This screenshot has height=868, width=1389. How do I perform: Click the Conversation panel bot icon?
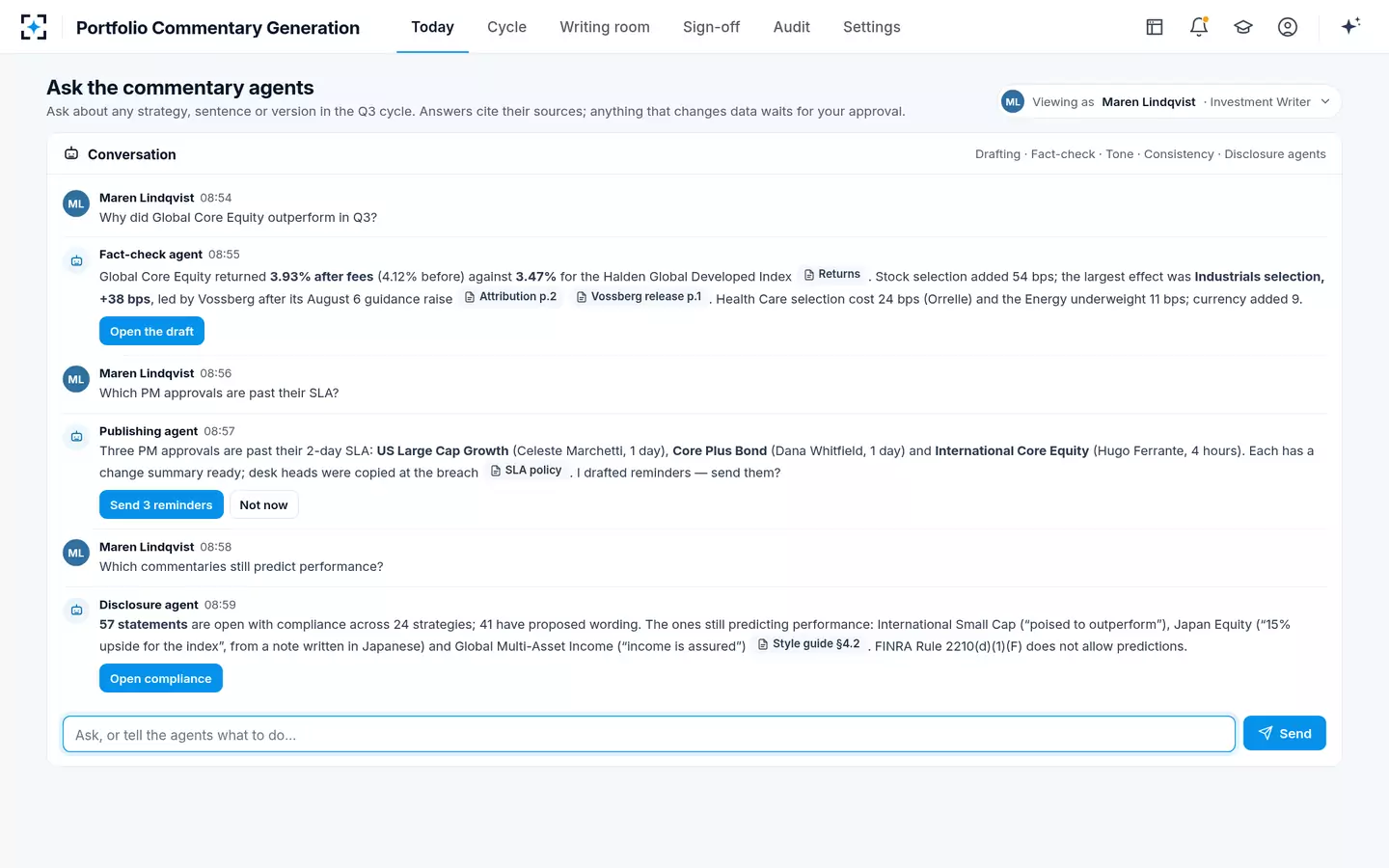pos(71,153)
